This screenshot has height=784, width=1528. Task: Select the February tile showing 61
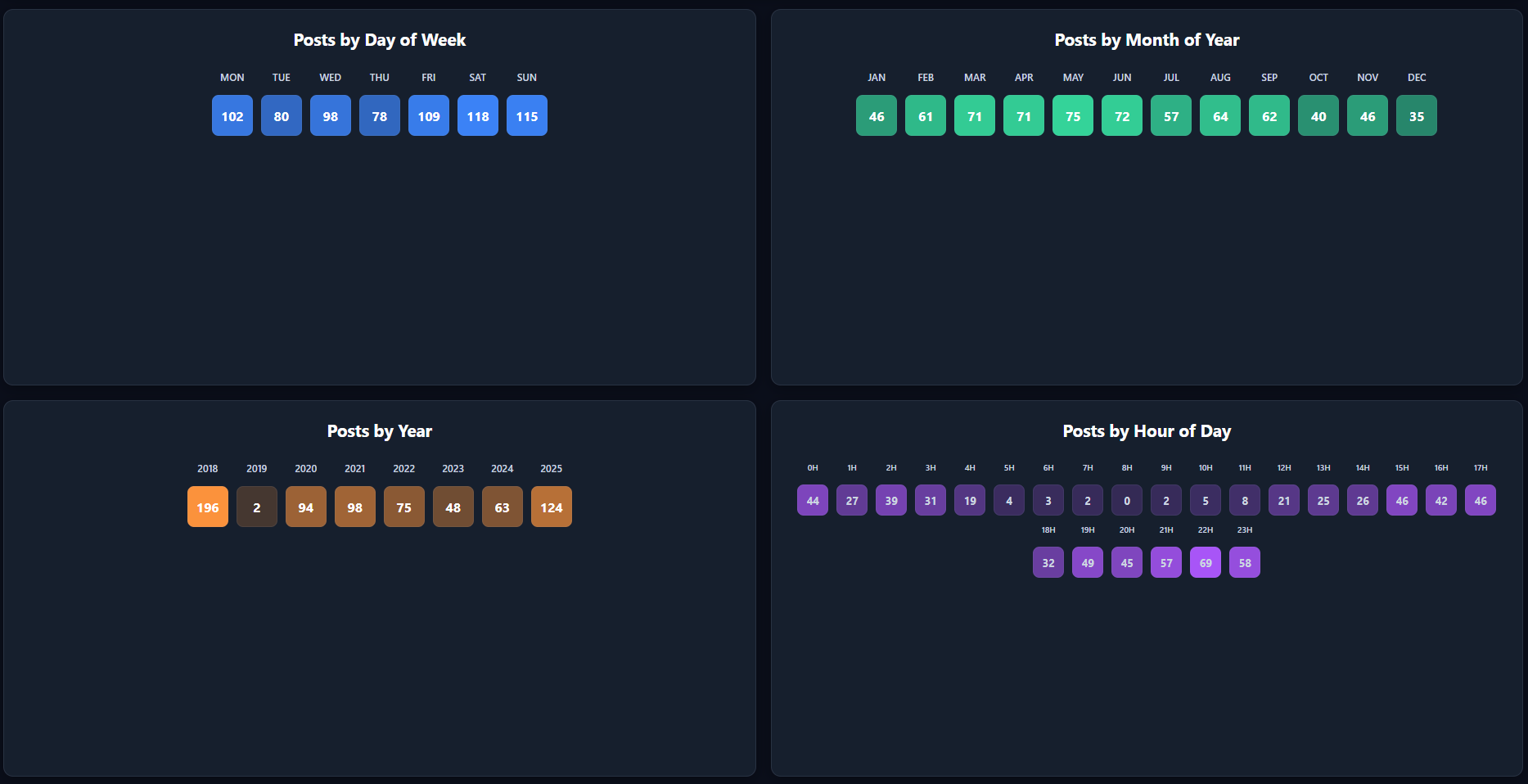pos(926,115)
